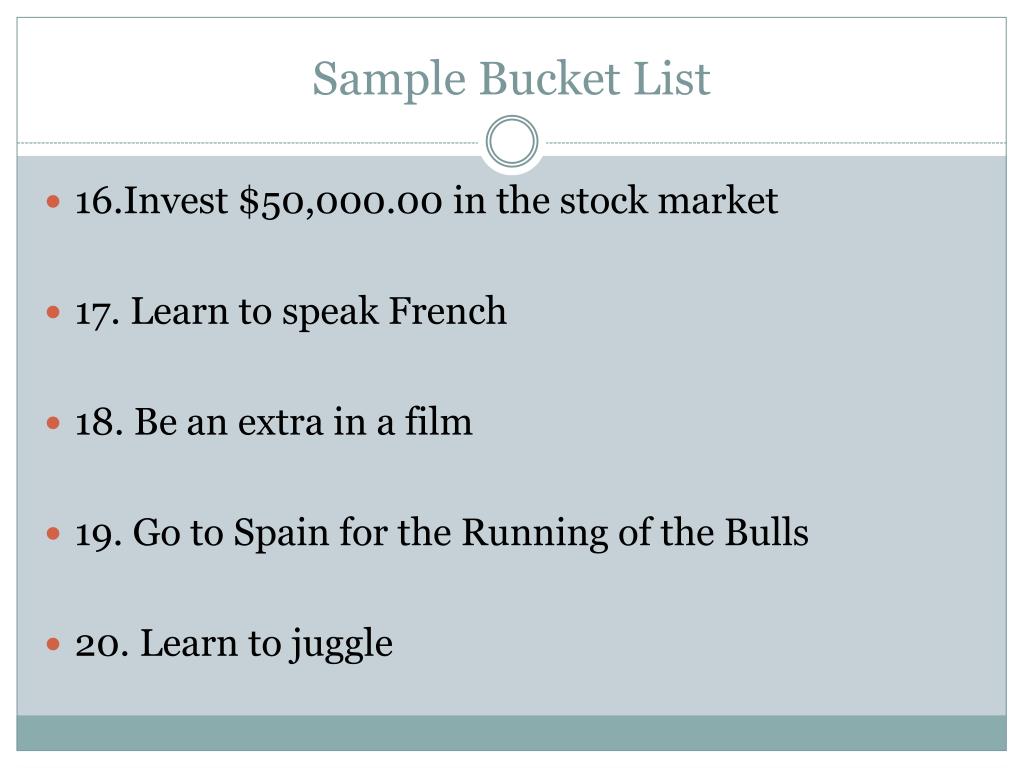The height and width of the screenshot is (768, 1024).
Task: Click the teal footer bar at the bottom
Action: [511, 733]
